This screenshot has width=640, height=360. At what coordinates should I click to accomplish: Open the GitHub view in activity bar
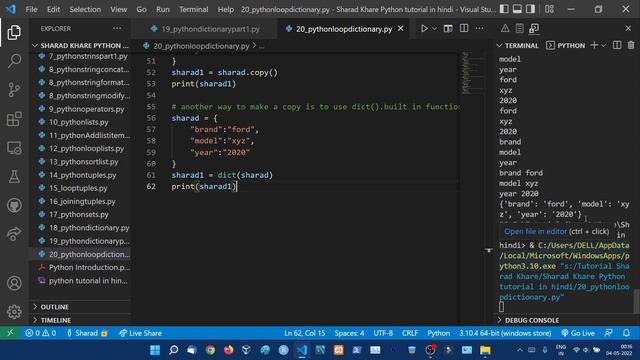[x=14, y=205]
